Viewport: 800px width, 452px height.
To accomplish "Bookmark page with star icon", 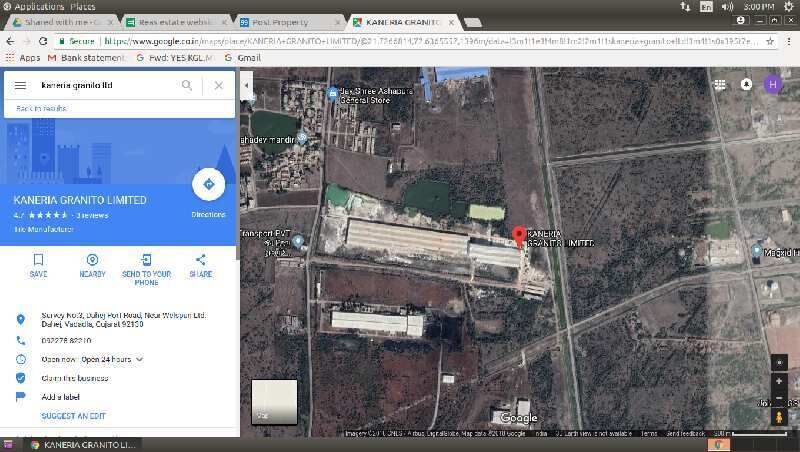I will point(770,41).
